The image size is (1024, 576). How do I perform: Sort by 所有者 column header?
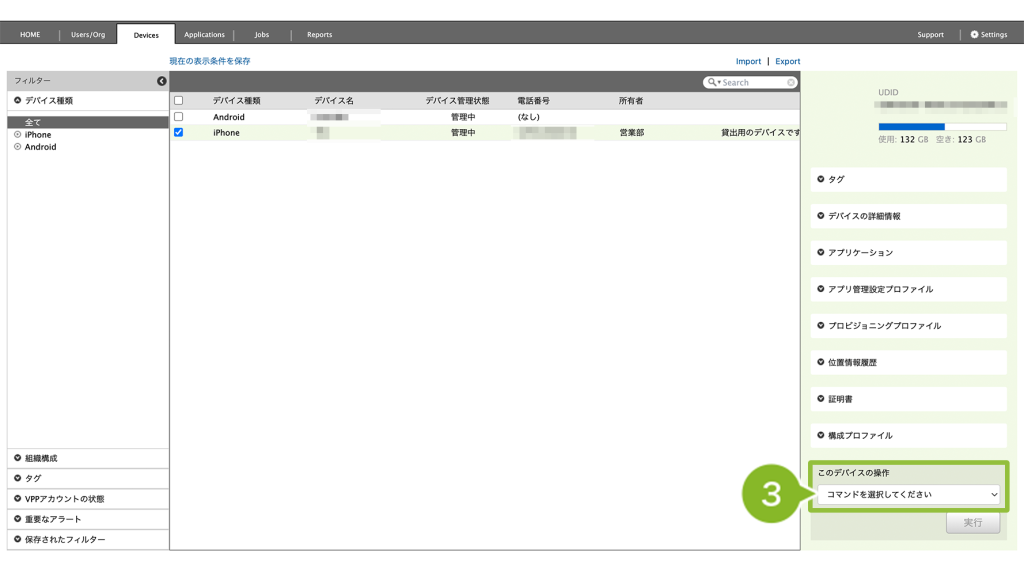pyautogui.click(x=631, y=101)
